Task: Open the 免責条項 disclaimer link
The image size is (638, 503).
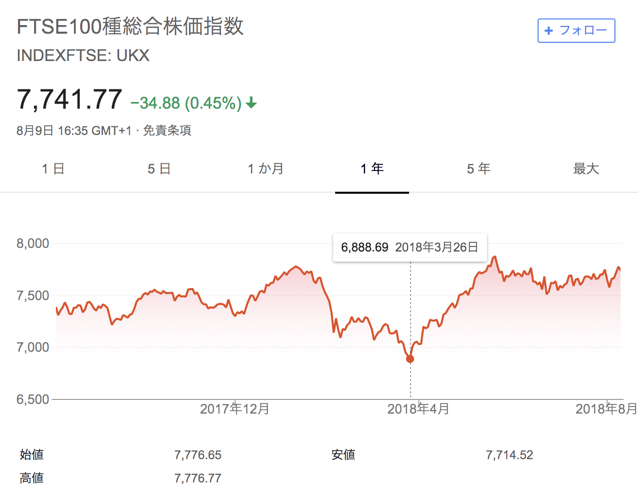Action: [167, 131]
